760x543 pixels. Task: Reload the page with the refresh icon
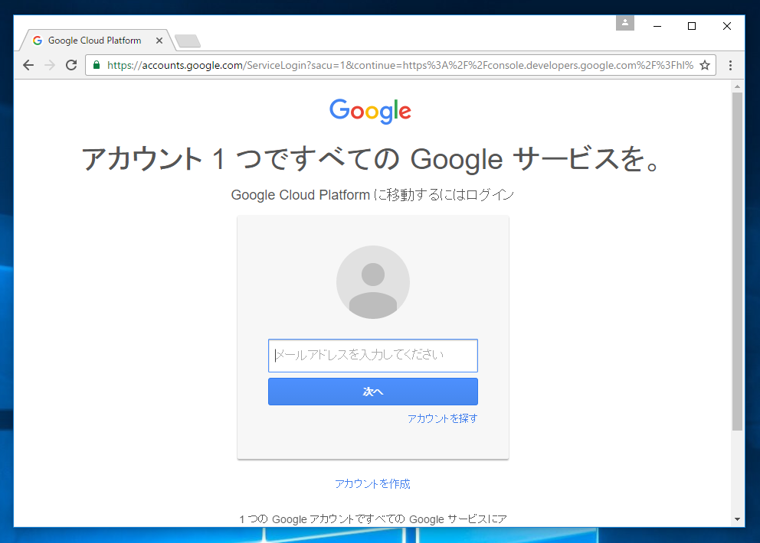click(x=71, y=65)
